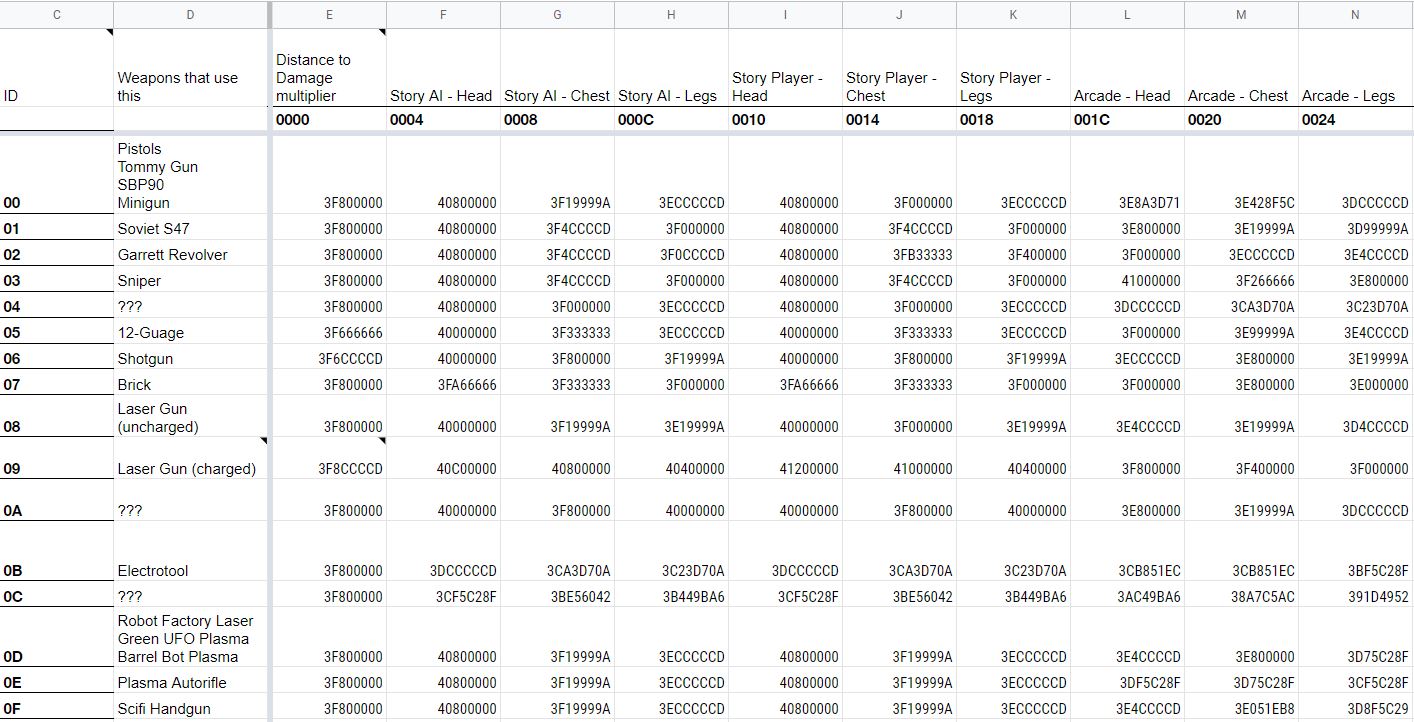
Task: Click the column N header letter
Action: [x=1355, y=14]
